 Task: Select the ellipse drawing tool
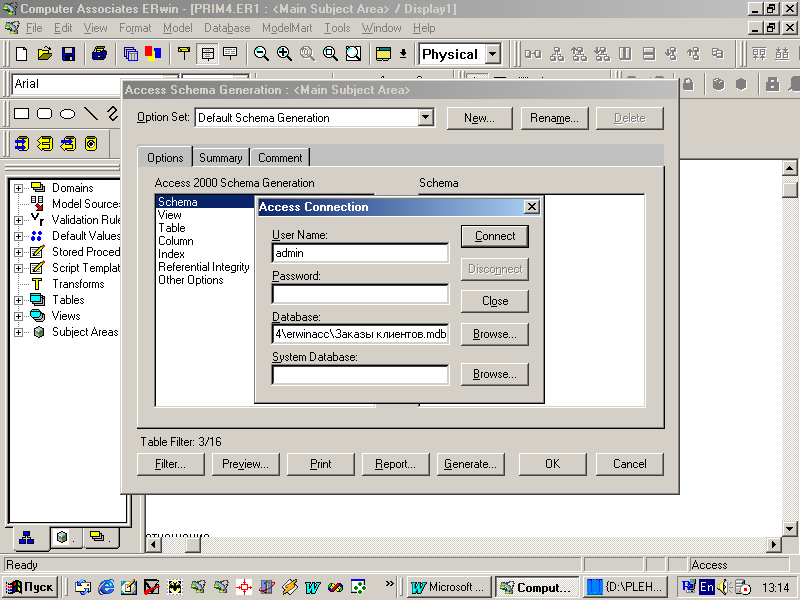67,113
